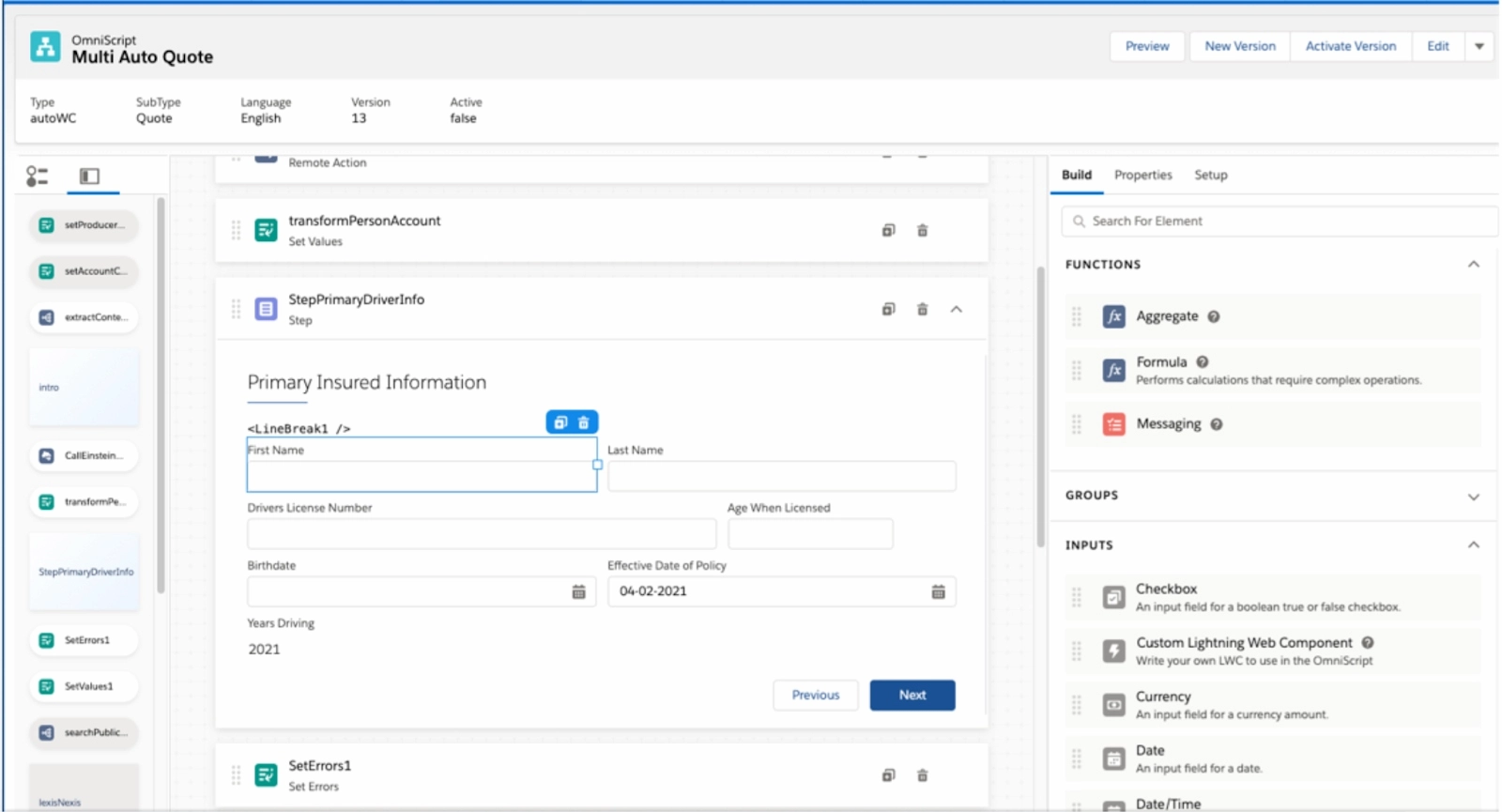
Task: Open the dropdown arrow next to Edit
Action: pyautogui.click(x=1479, y=46)
